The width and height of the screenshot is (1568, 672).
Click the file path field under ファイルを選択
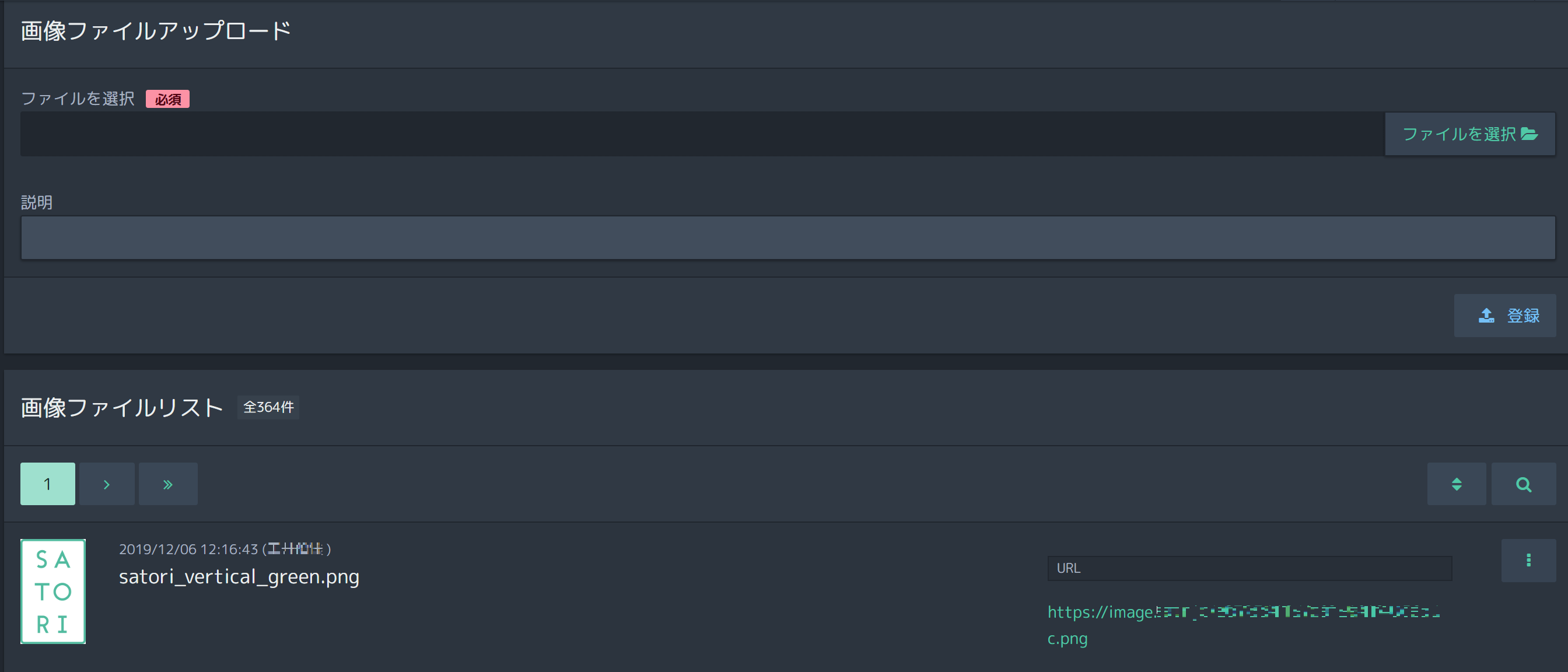702,134
